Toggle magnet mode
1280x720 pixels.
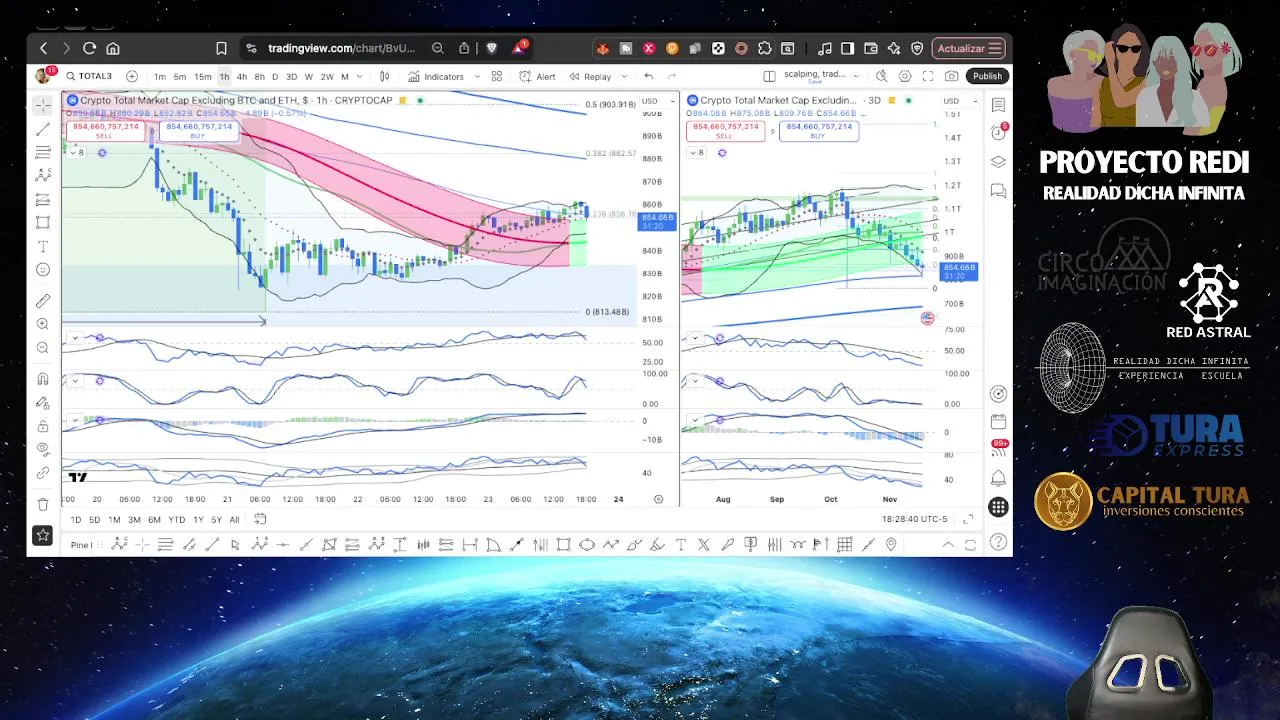(43, 379)
